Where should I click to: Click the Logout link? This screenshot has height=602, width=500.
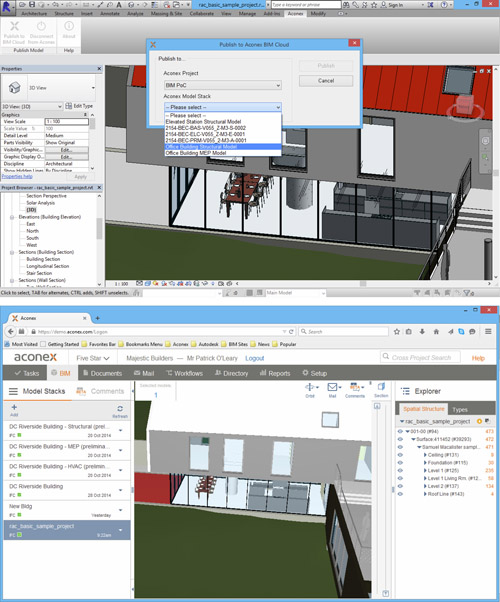click(255, 358)
